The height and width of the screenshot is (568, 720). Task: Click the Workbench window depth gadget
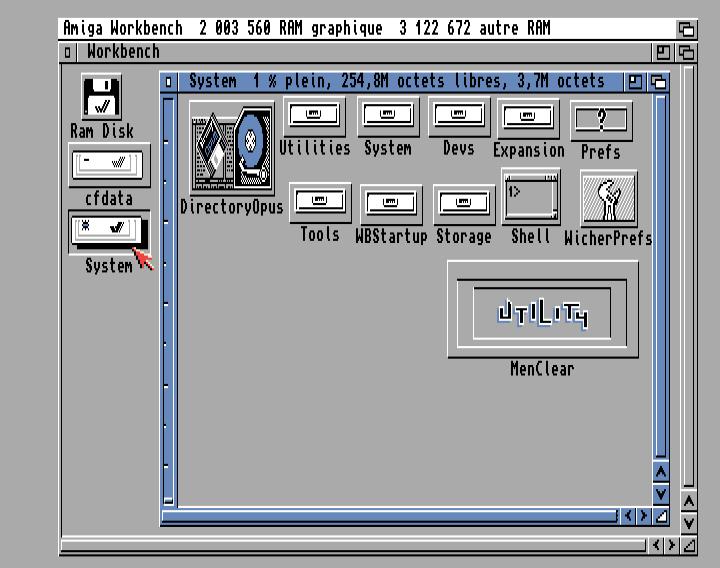(x=686, y=52)
